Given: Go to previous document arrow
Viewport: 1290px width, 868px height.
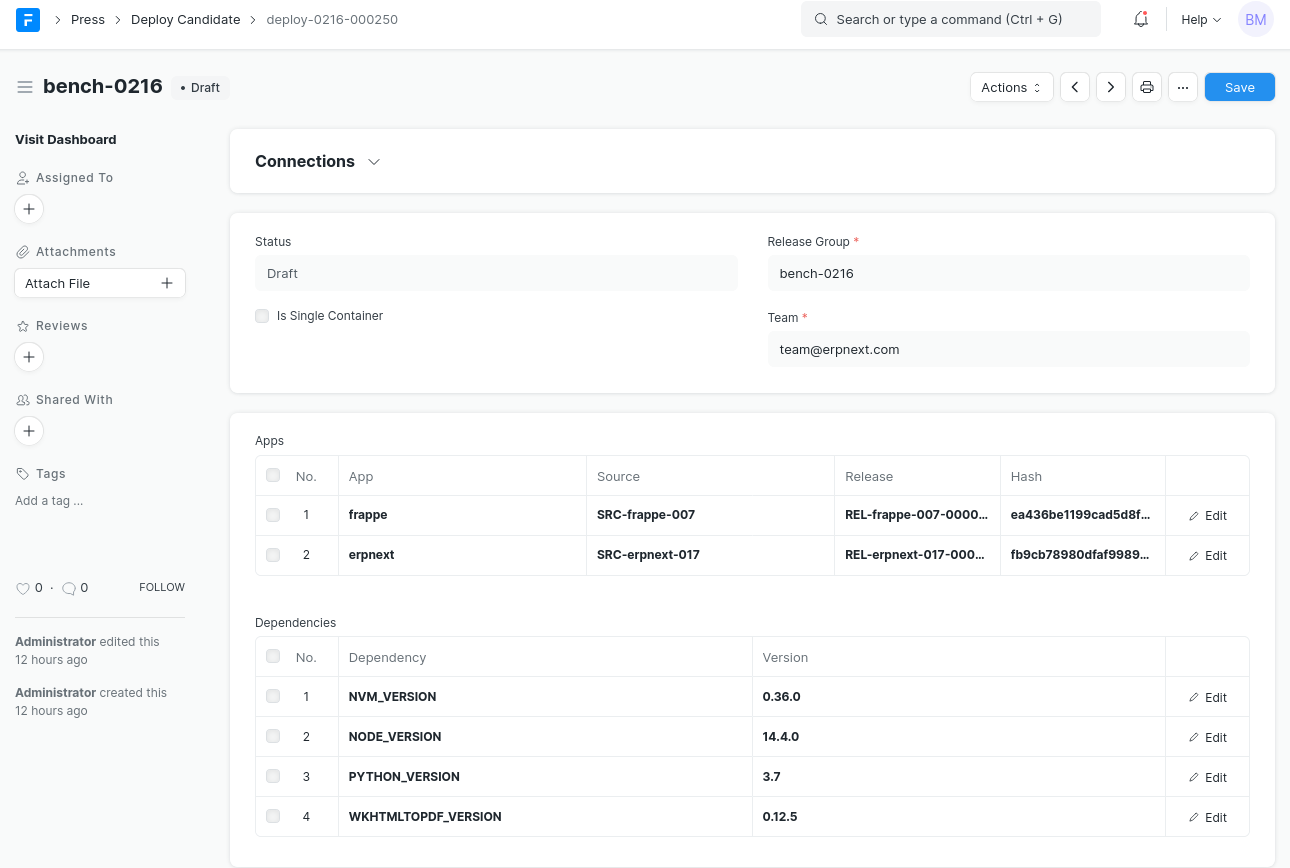Looking at the screenshot, I should point(1075,88).
